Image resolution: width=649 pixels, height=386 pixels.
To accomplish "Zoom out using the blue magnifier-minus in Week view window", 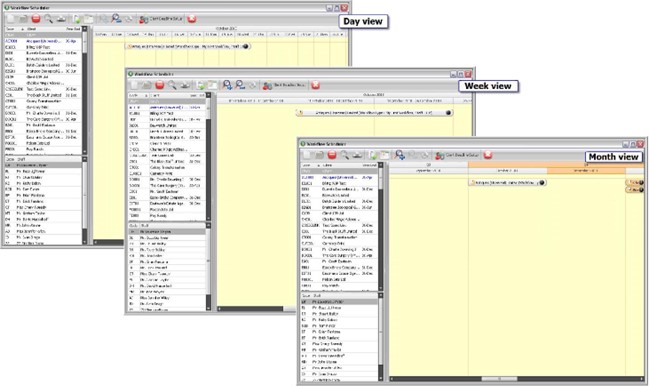I will tap(240, 85).
